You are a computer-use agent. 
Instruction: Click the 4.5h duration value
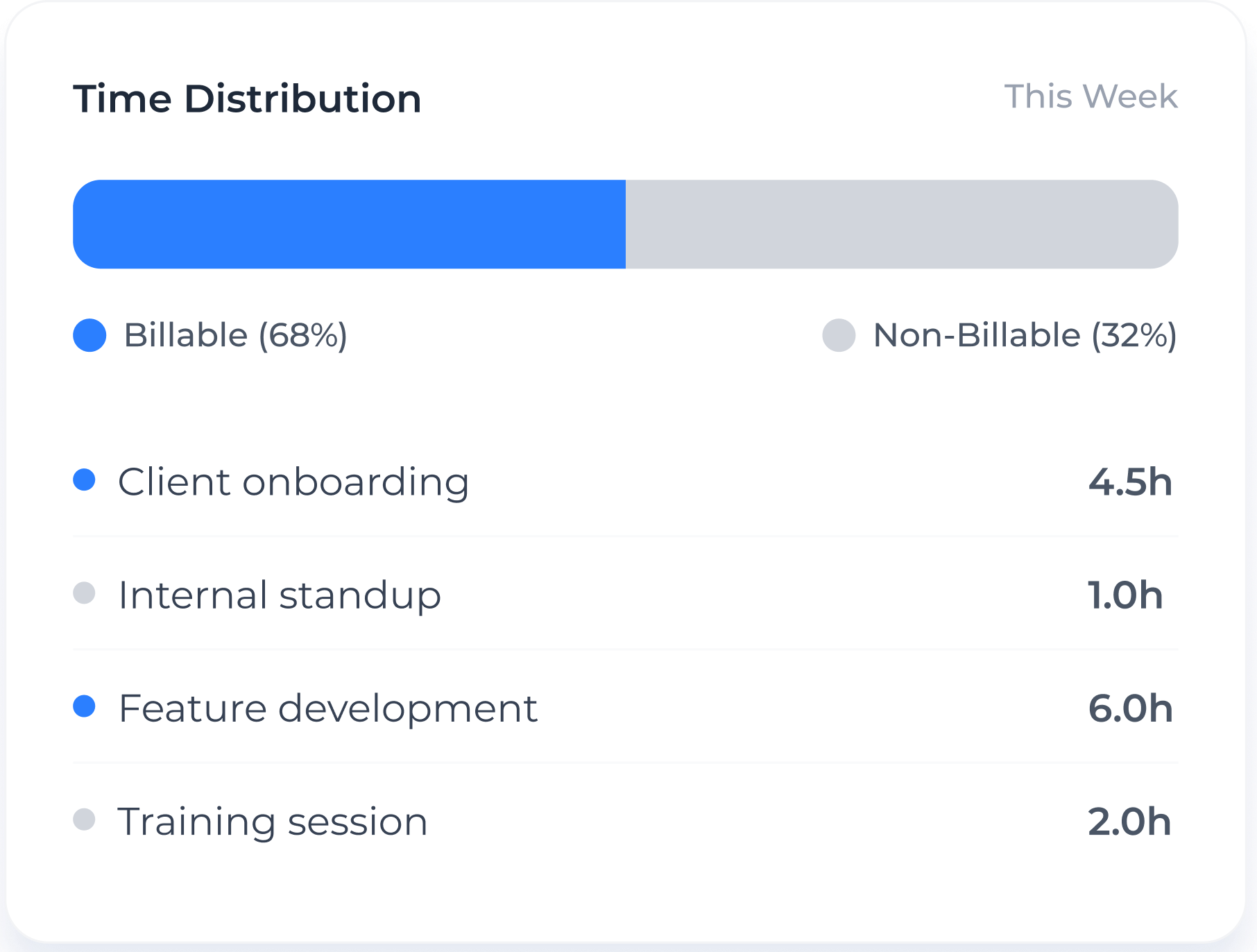[x=1130, y=482]
